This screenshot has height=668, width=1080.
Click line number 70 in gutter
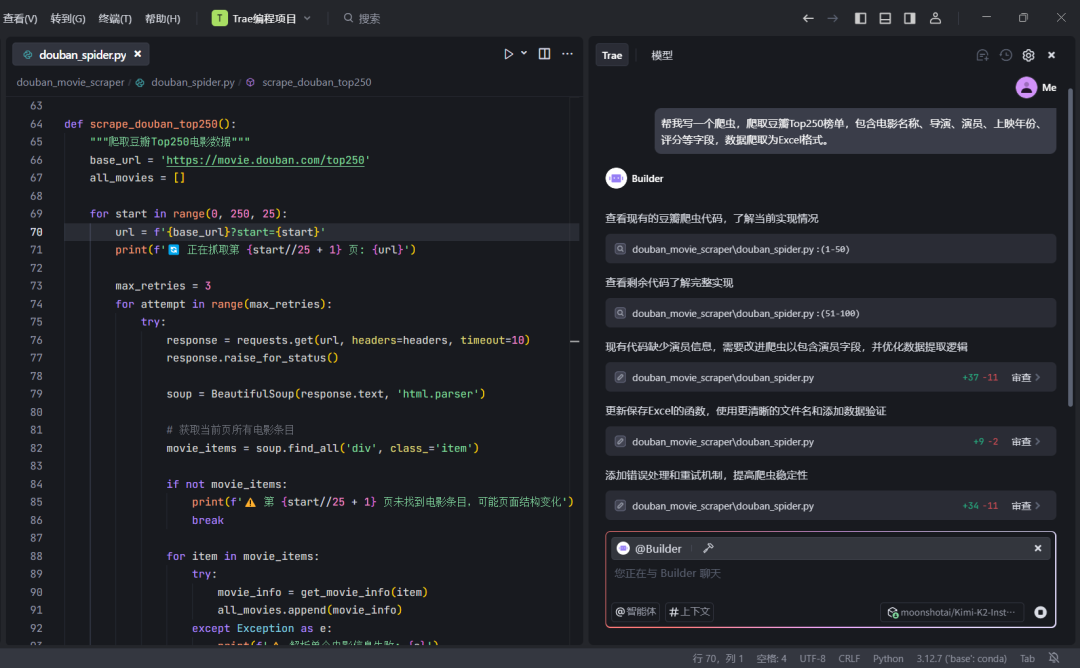(36, 232)
